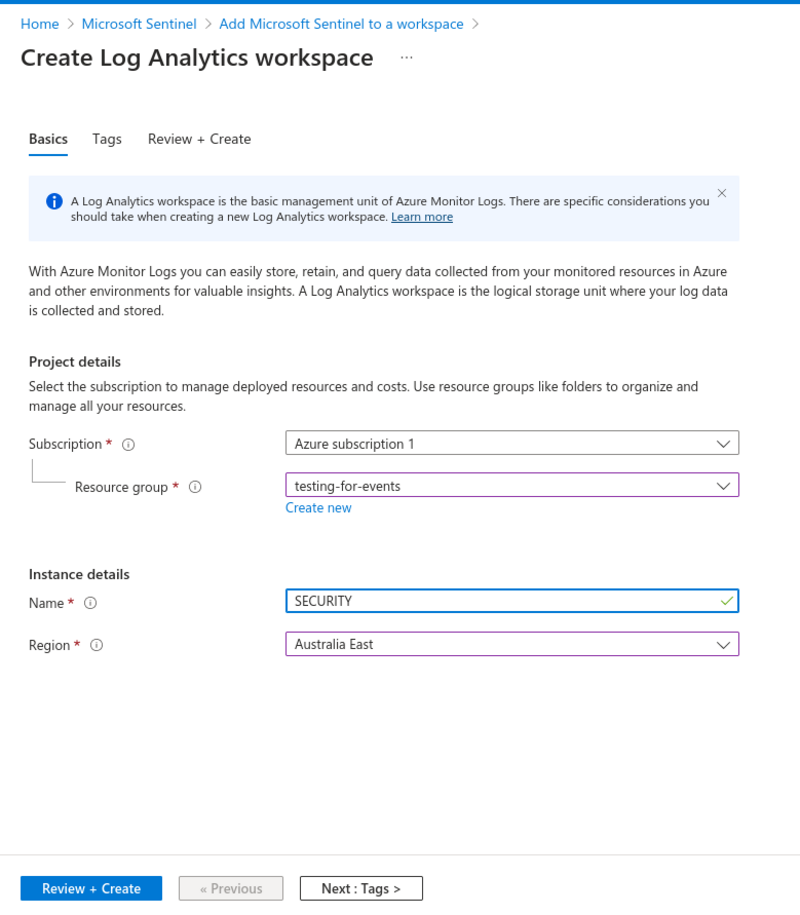Click the blue information icon in banner

coord(54,201)
